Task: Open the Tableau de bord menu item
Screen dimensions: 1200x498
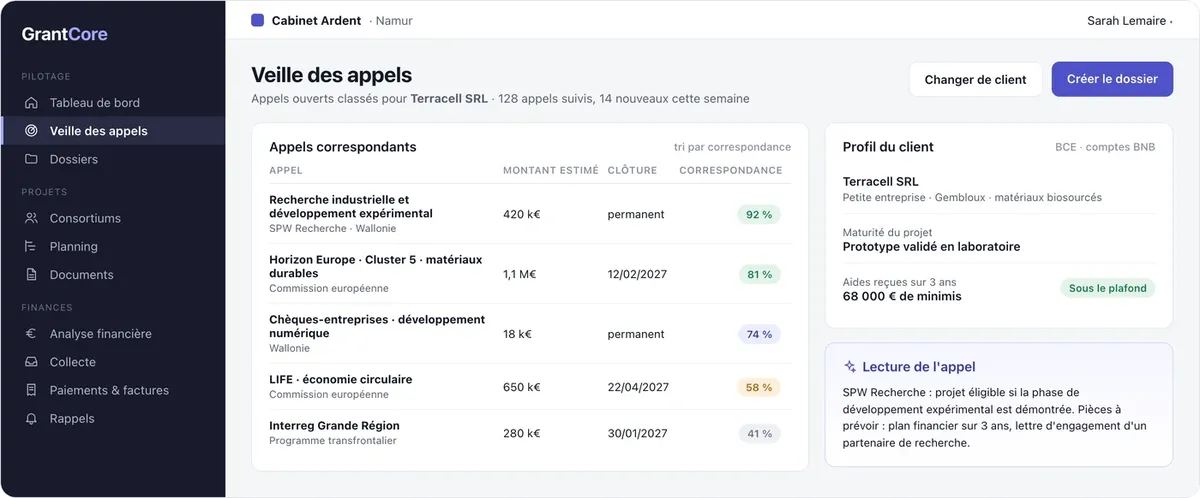Action: (x=112, y=103)
